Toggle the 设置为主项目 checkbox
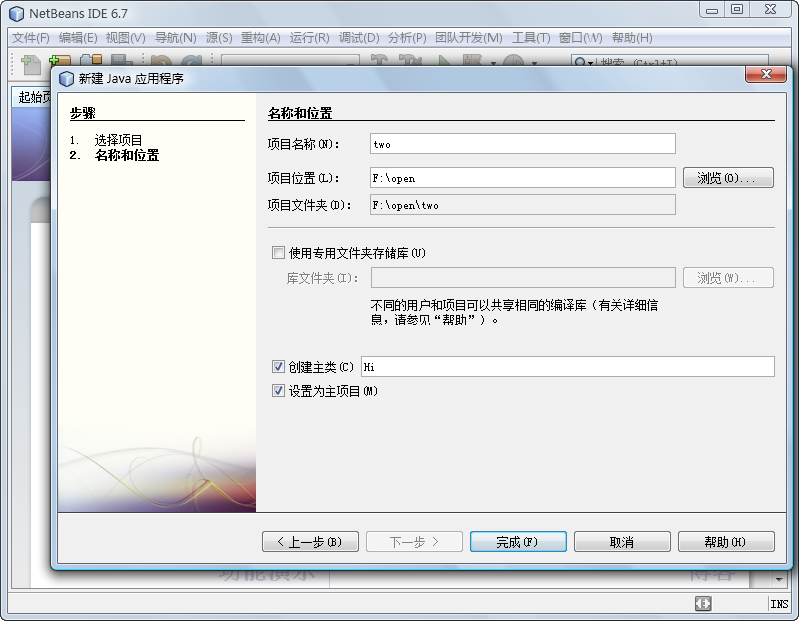This screenshot has height=621, width=799. 278,391
